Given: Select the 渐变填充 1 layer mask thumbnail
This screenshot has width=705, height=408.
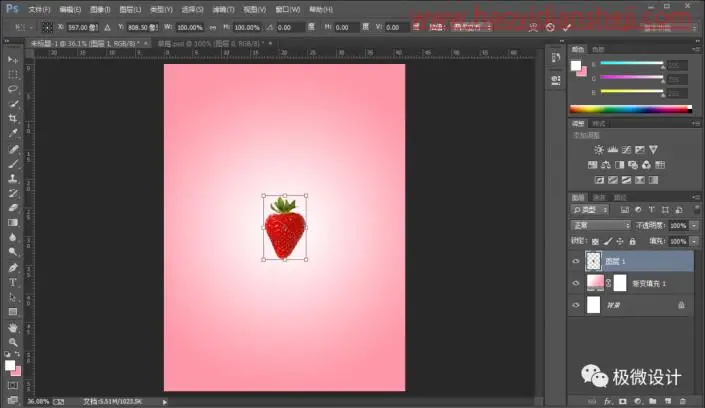Looking at the screenshot, I should click(620, 283).
